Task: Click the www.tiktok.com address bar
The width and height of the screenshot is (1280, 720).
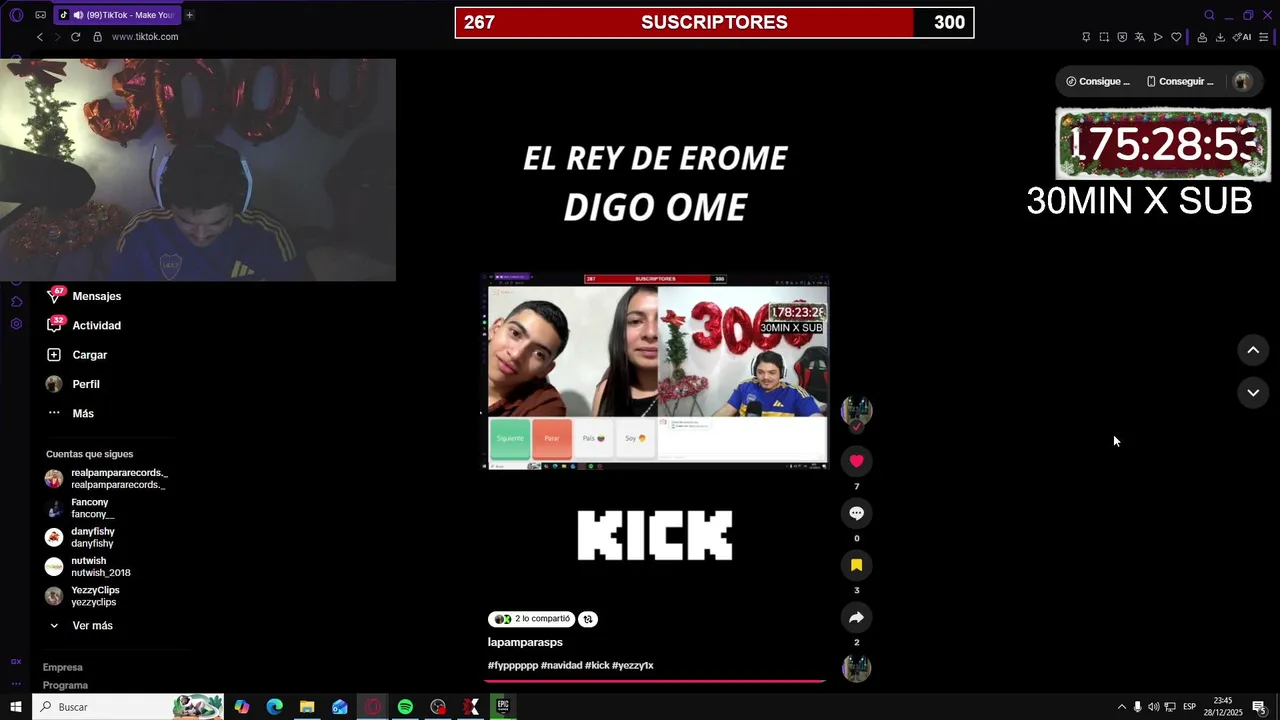Action: point(145,37)
